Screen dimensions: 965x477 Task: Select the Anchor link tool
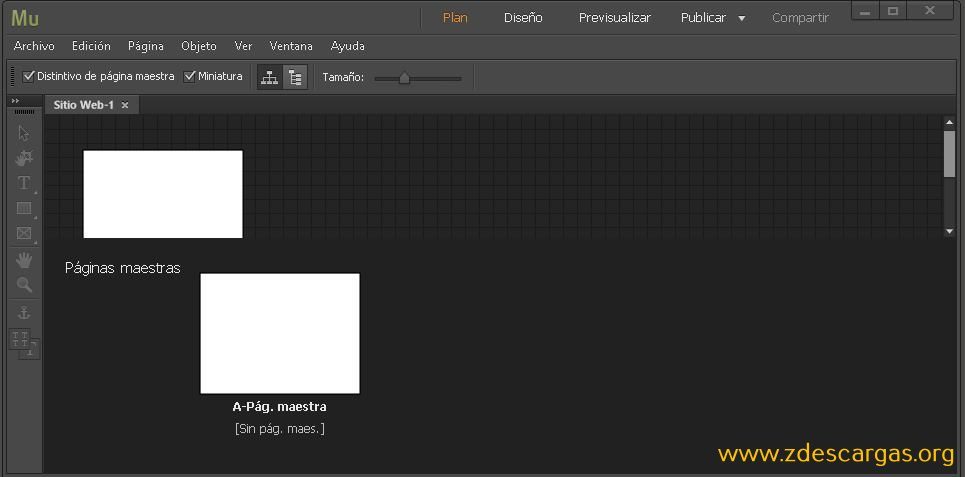coord(24,313)
